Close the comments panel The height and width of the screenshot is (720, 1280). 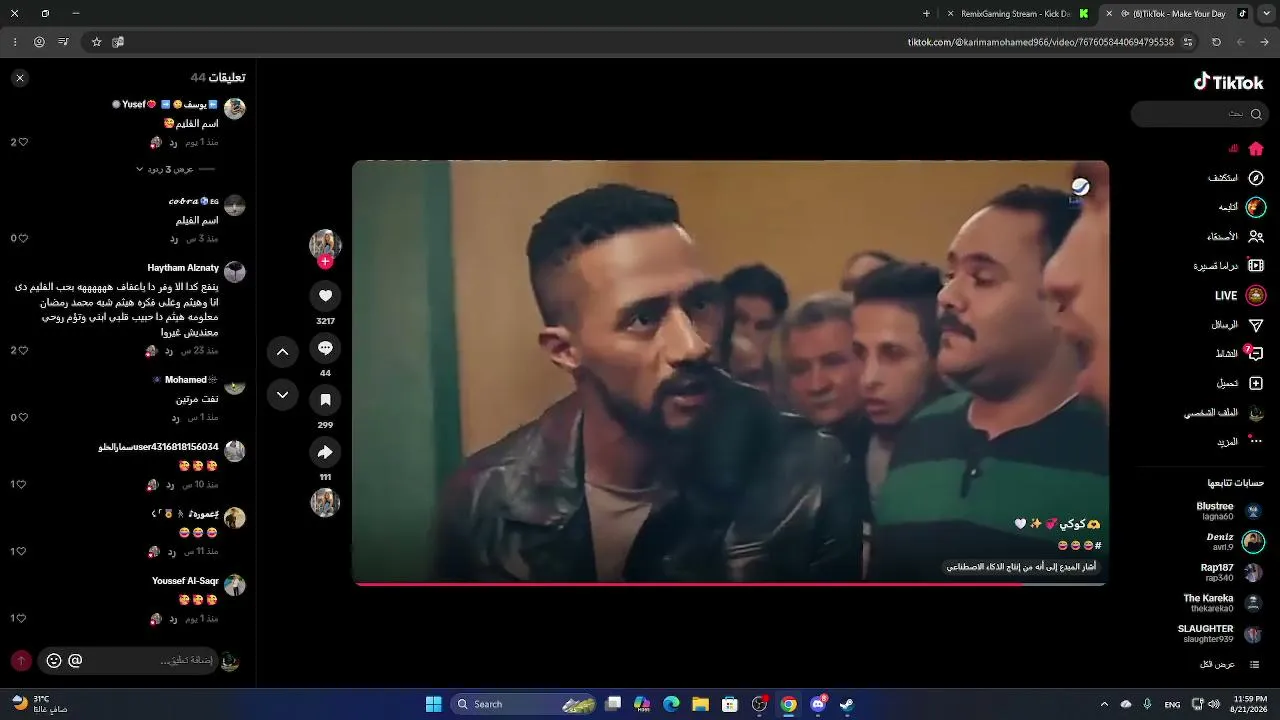pos(20,78)
